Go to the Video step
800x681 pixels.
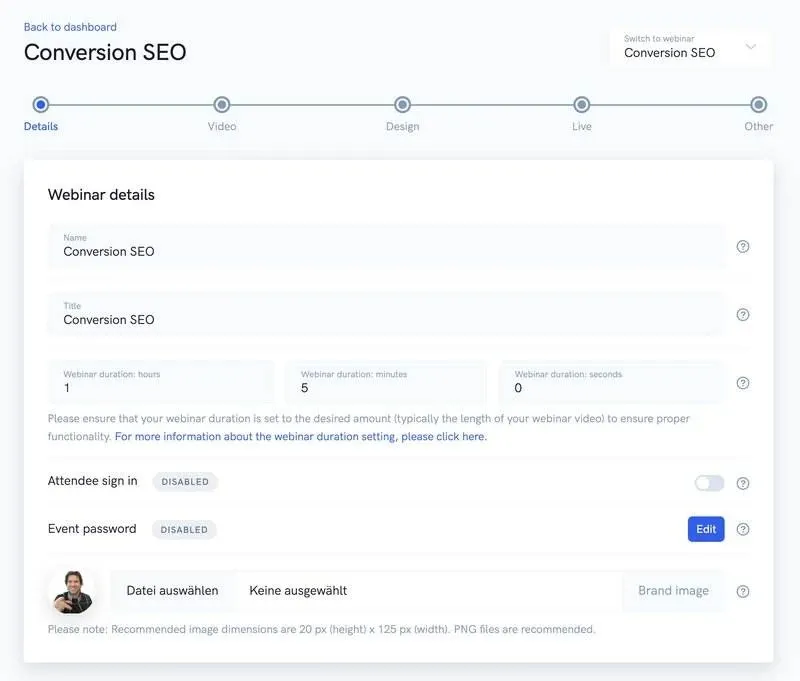click(222, 105)
